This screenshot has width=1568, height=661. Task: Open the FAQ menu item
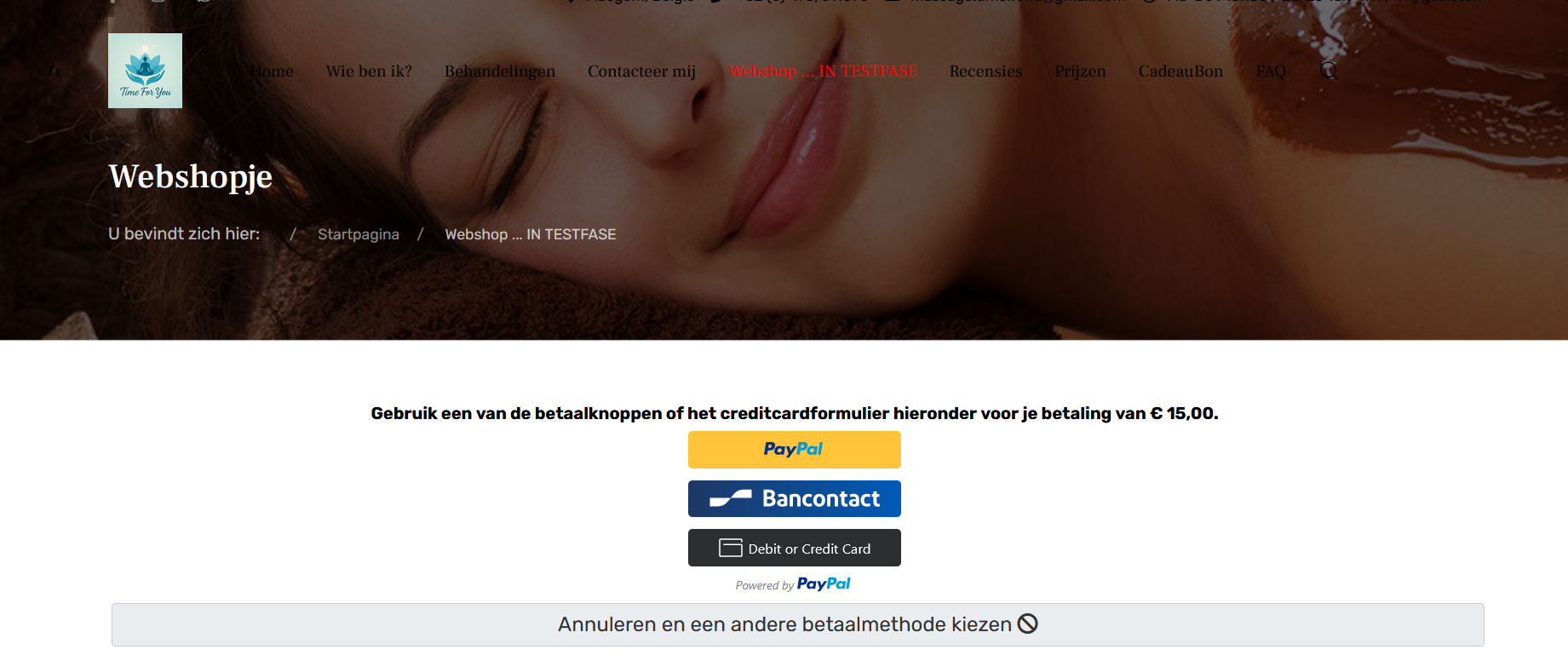[1271, 71]
